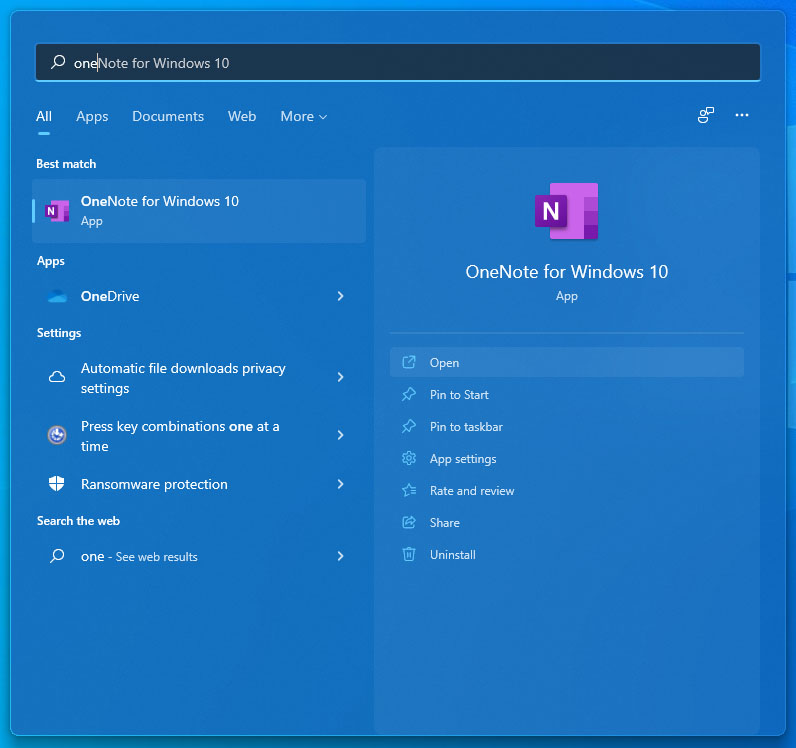The width and height of the screenshot is (796, 748).
Task: Expand the OneDrive result chevron
Action: [340, 296]
